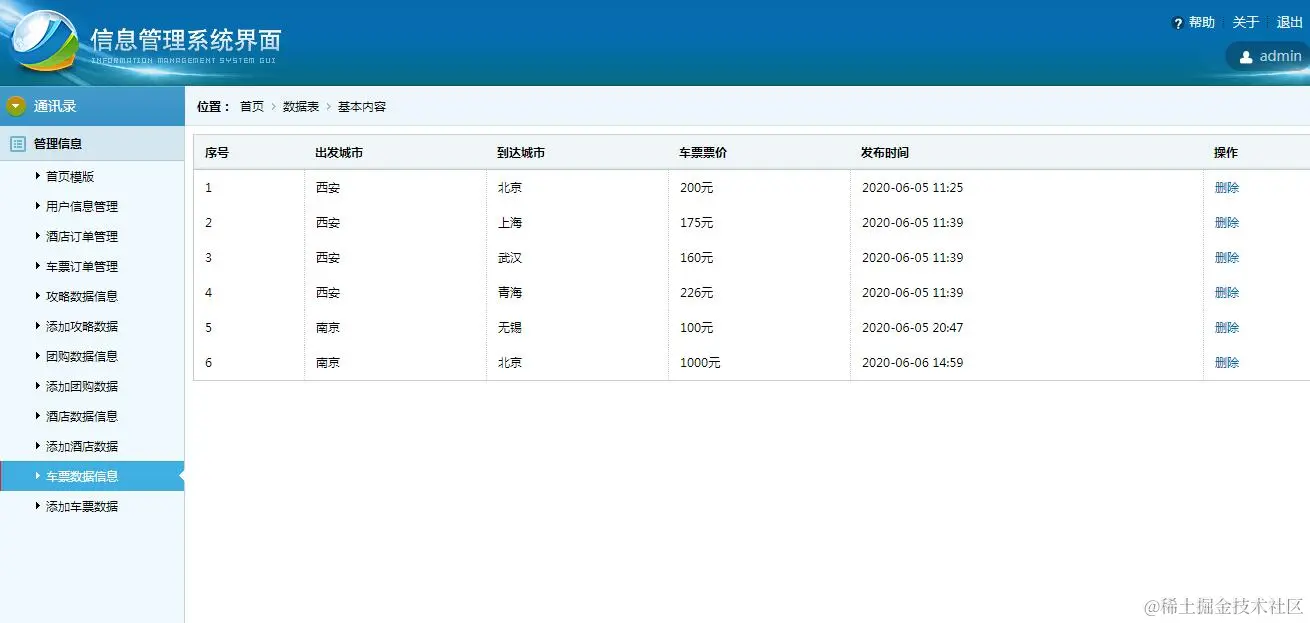Image resolution: width=1310 pixels, height=623 pixels.
Task: Click the 出发城市 column header
Action: 339,153
